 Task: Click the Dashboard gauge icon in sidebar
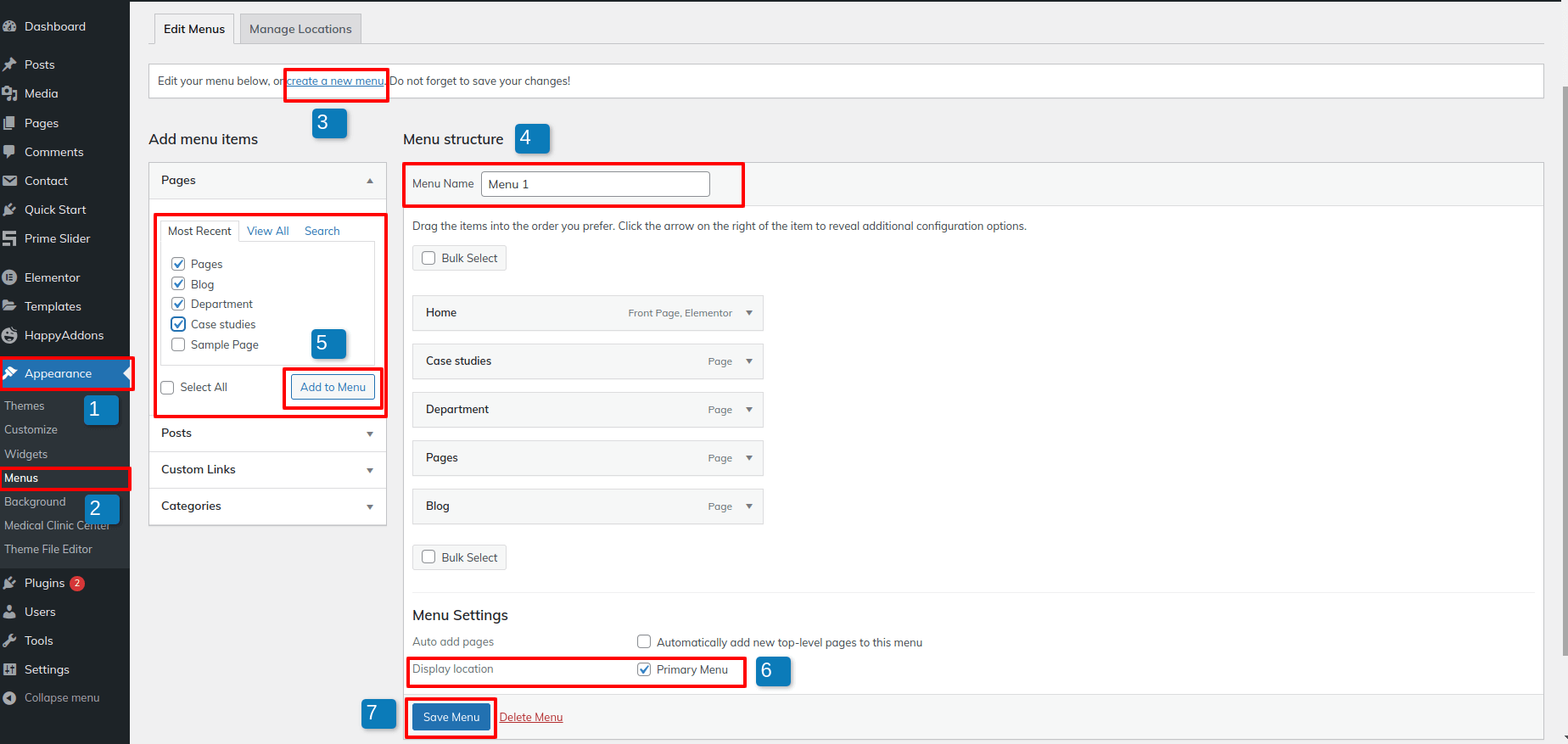click(9, 26)
